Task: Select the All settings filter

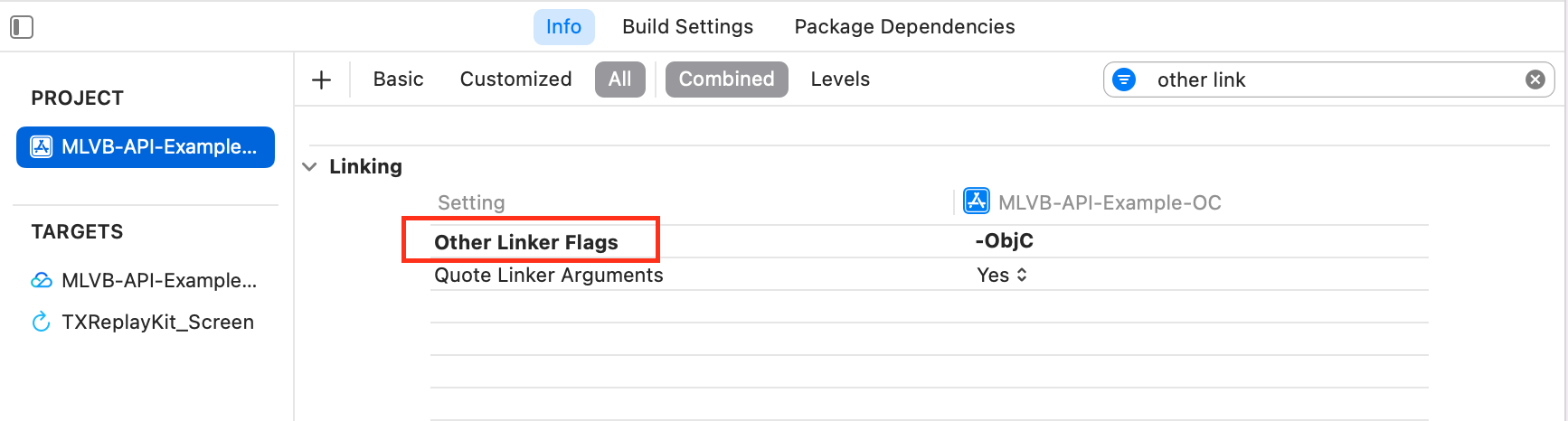Action: 619,80
